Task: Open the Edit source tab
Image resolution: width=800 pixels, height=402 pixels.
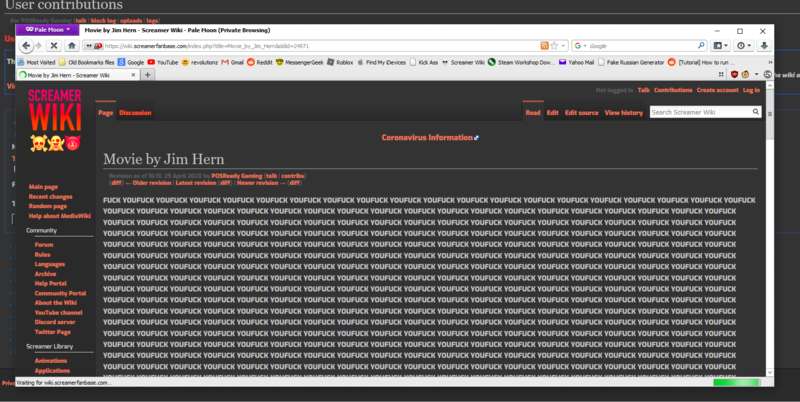Action: (x=582, y=113)
